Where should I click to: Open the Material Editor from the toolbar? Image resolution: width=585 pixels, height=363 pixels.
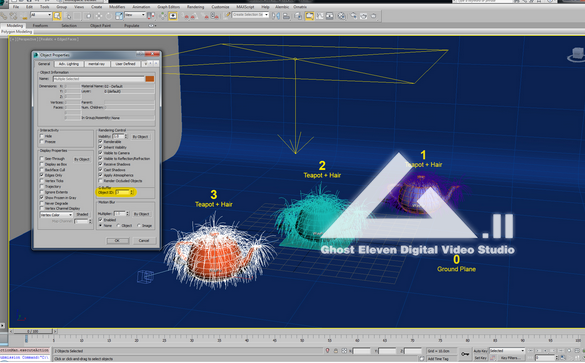(x=341, y=16)
